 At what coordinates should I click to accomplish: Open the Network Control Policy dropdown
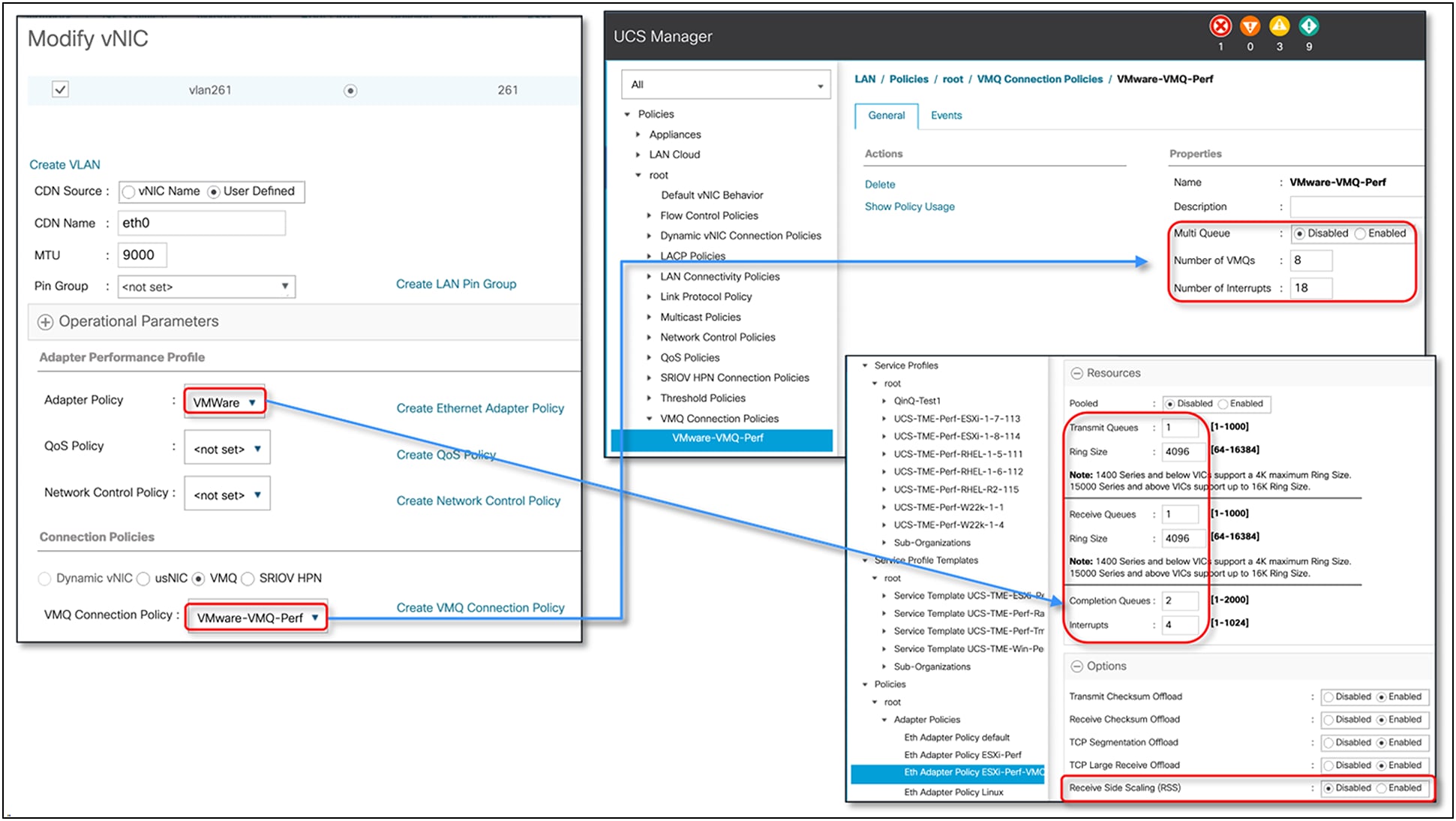pyautogui.click(x=227, y=495)
